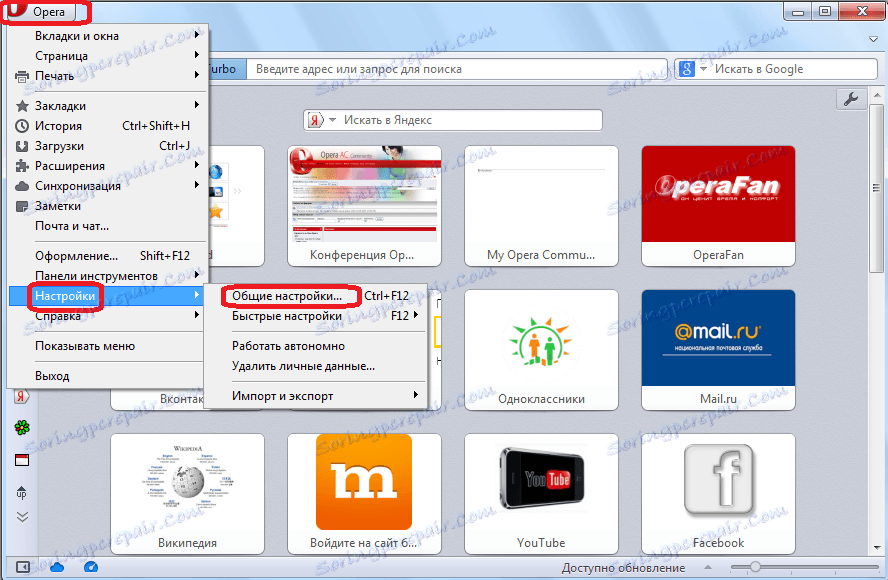
Task: Open the Facebook speed dial thumbnail
Action: [x=718, y=494]
